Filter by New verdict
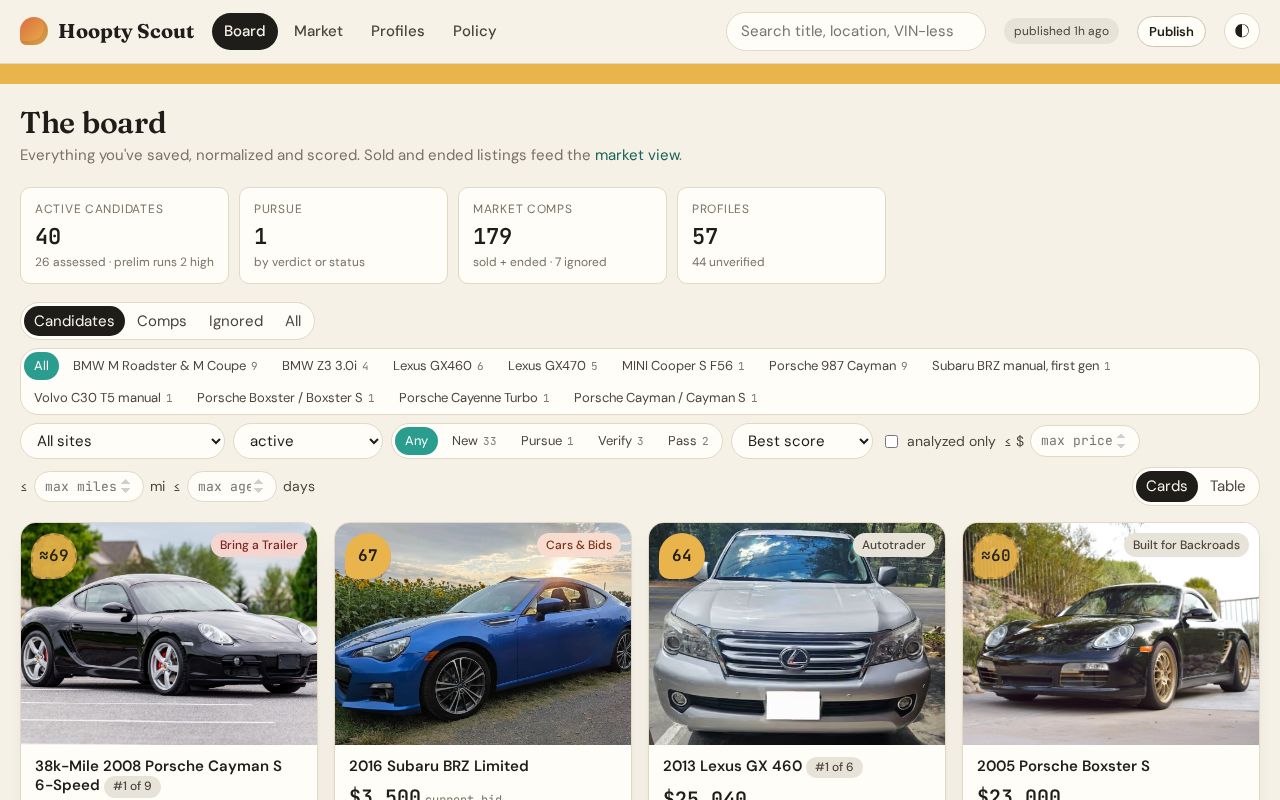Screen dimensions: 1280x800 pyautogui.click(x=474, y=441)
